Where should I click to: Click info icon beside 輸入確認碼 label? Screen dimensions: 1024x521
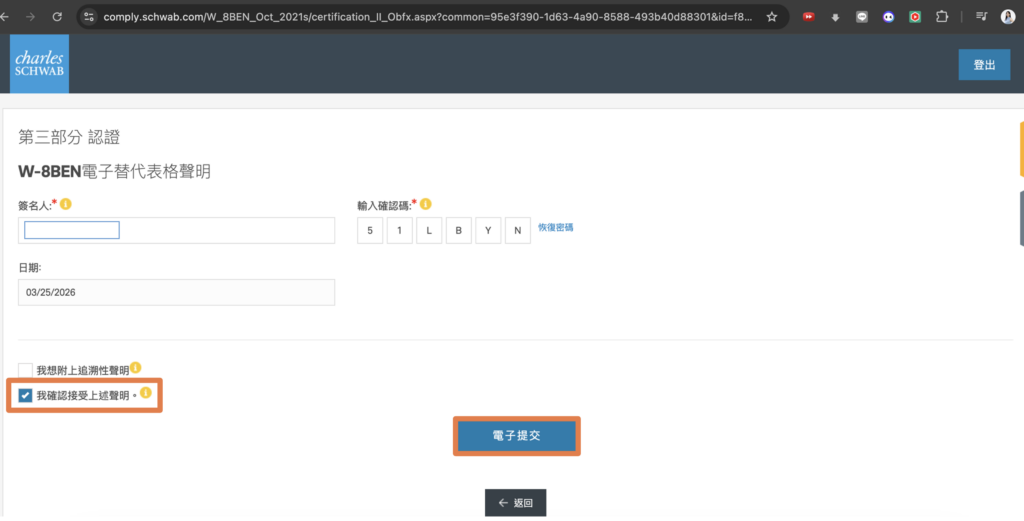(425, 204)
